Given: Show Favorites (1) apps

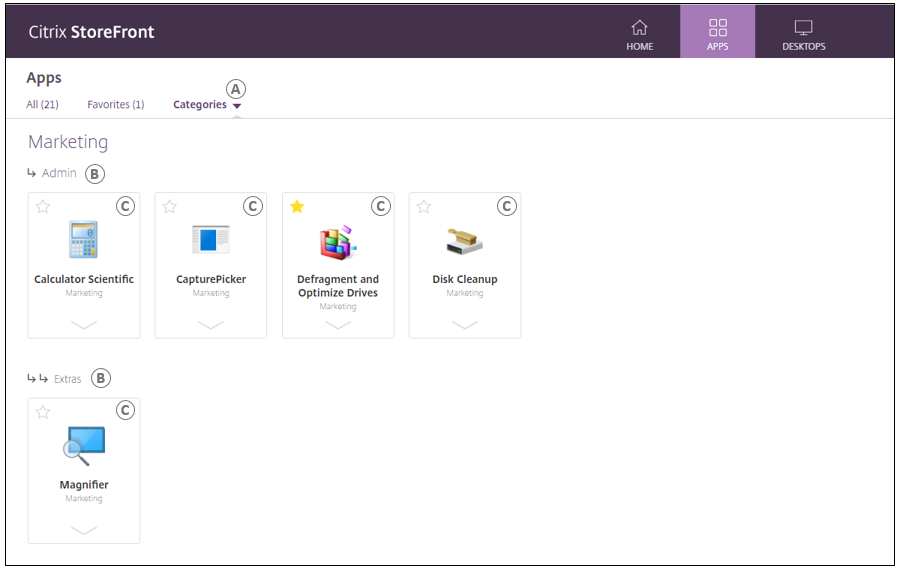Looking at the screenshot, I should 115,104.
